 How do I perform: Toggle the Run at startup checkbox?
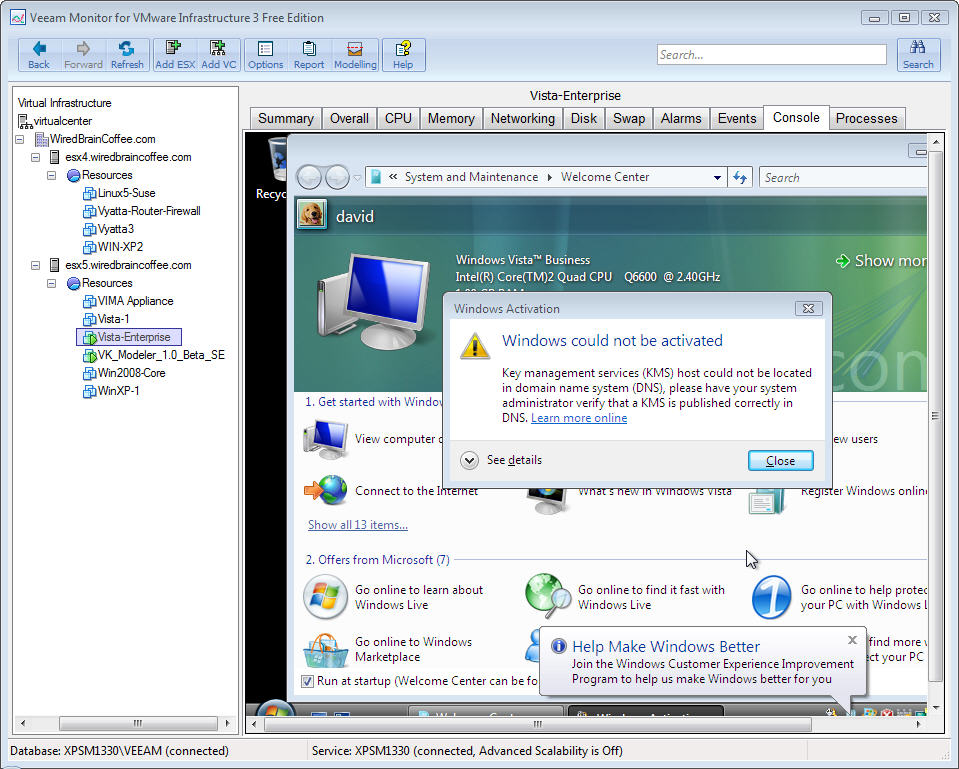coord(308,681)
